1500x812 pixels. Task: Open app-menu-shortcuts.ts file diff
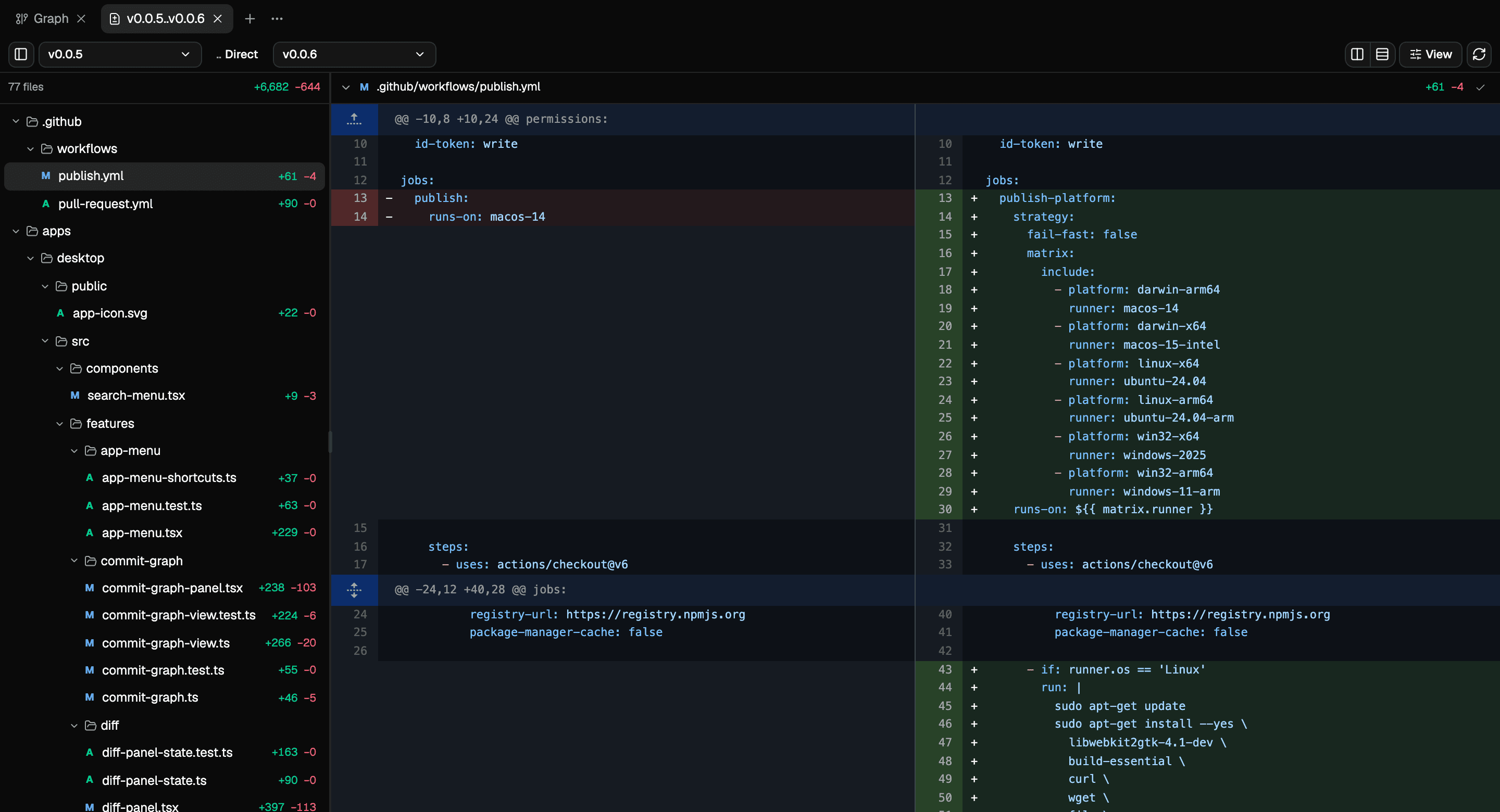point(164,478)
